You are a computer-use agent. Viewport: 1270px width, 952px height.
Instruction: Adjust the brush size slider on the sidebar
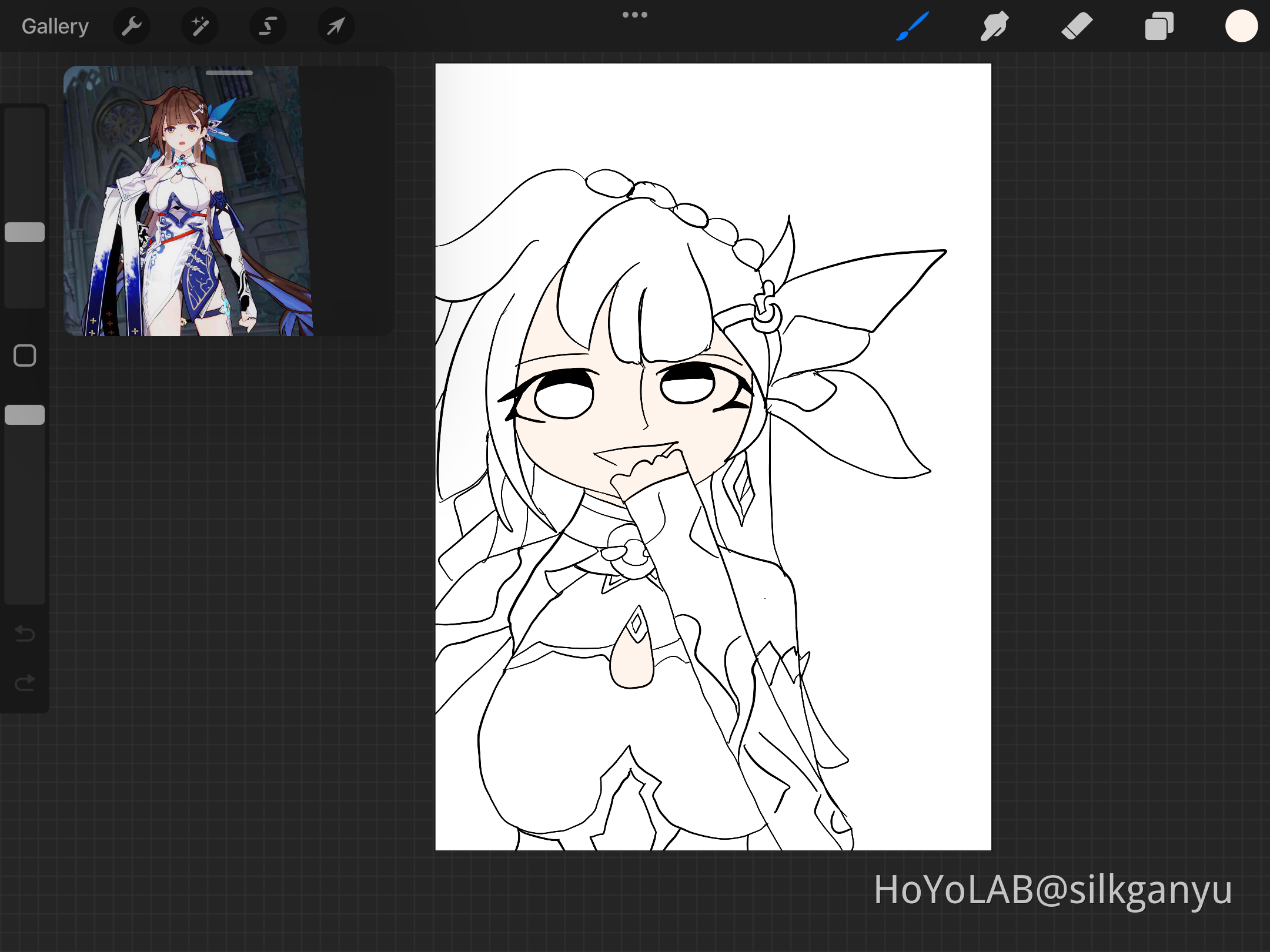[x=25, y=232]
